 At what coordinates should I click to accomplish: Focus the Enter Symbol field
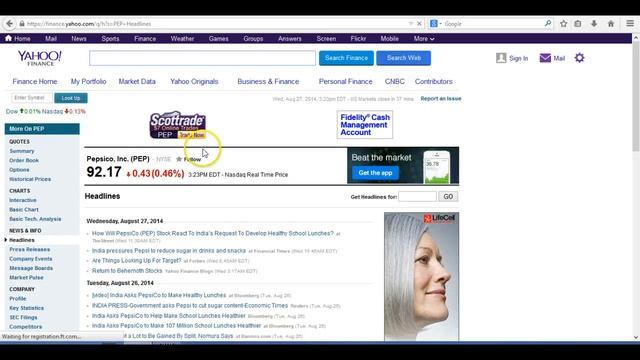point(31,98)
